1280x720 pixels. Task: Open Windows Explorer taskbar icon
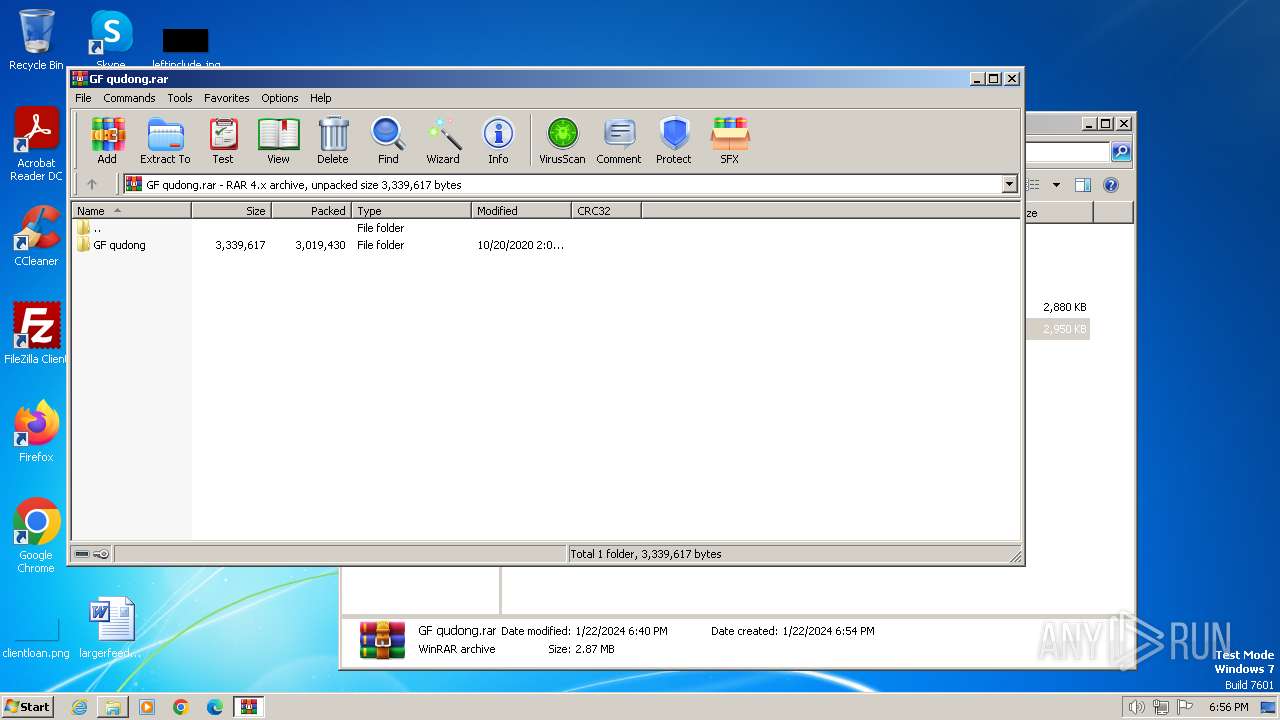[113, 707]
